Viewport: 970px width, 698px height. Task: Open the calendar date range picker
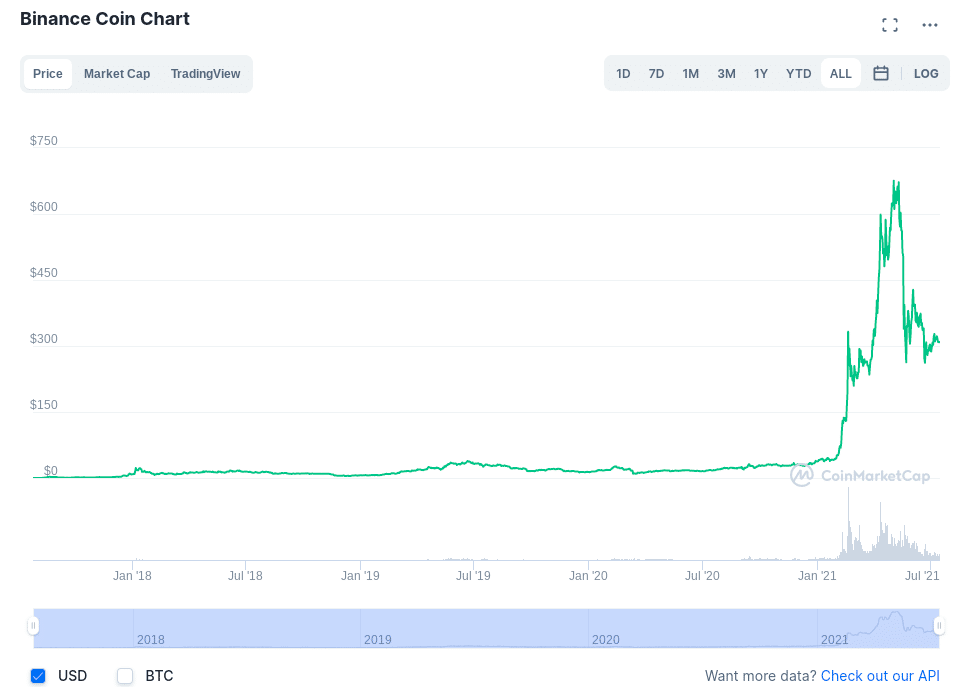point(880,74)
